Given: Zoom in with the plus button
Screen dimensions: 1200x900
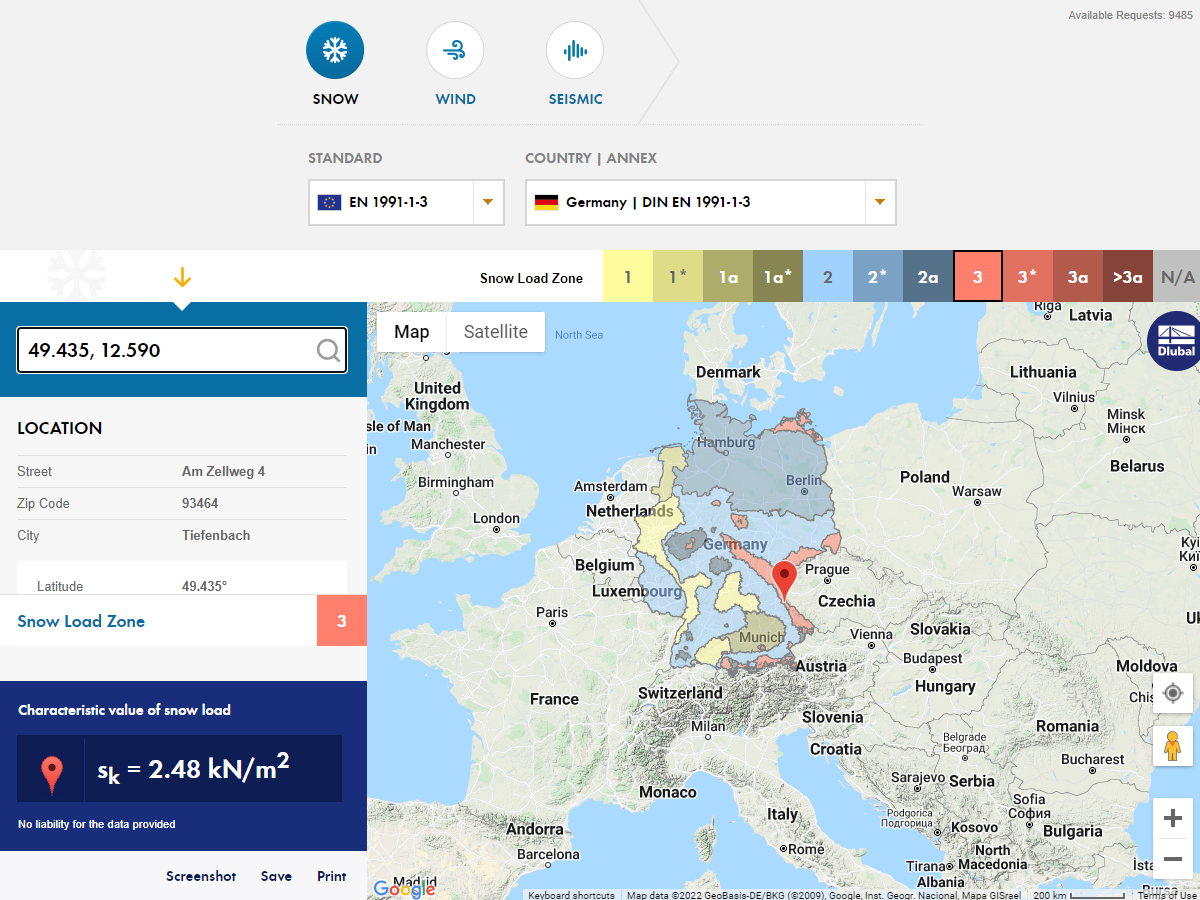Looking at the screenshot, I should [1172, 817].
